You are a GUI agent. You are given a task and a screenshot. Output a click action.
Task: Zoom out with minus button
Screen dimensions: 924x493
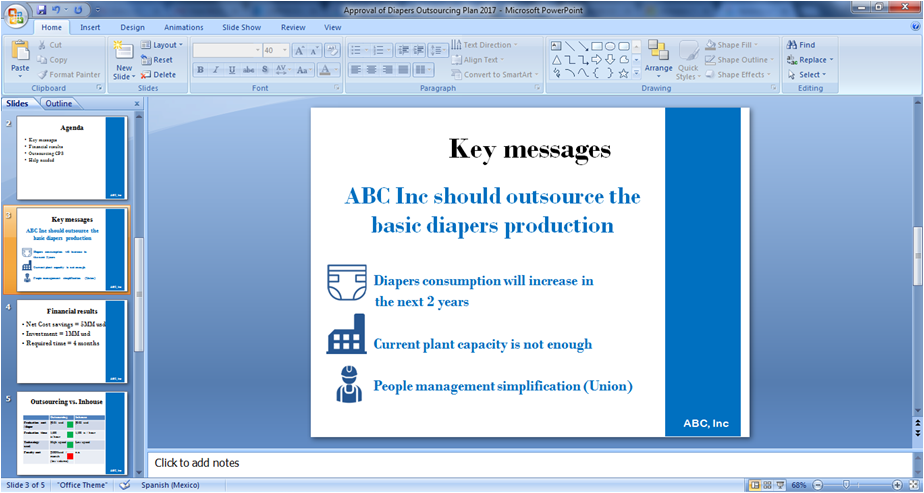[x=817, y=485]
